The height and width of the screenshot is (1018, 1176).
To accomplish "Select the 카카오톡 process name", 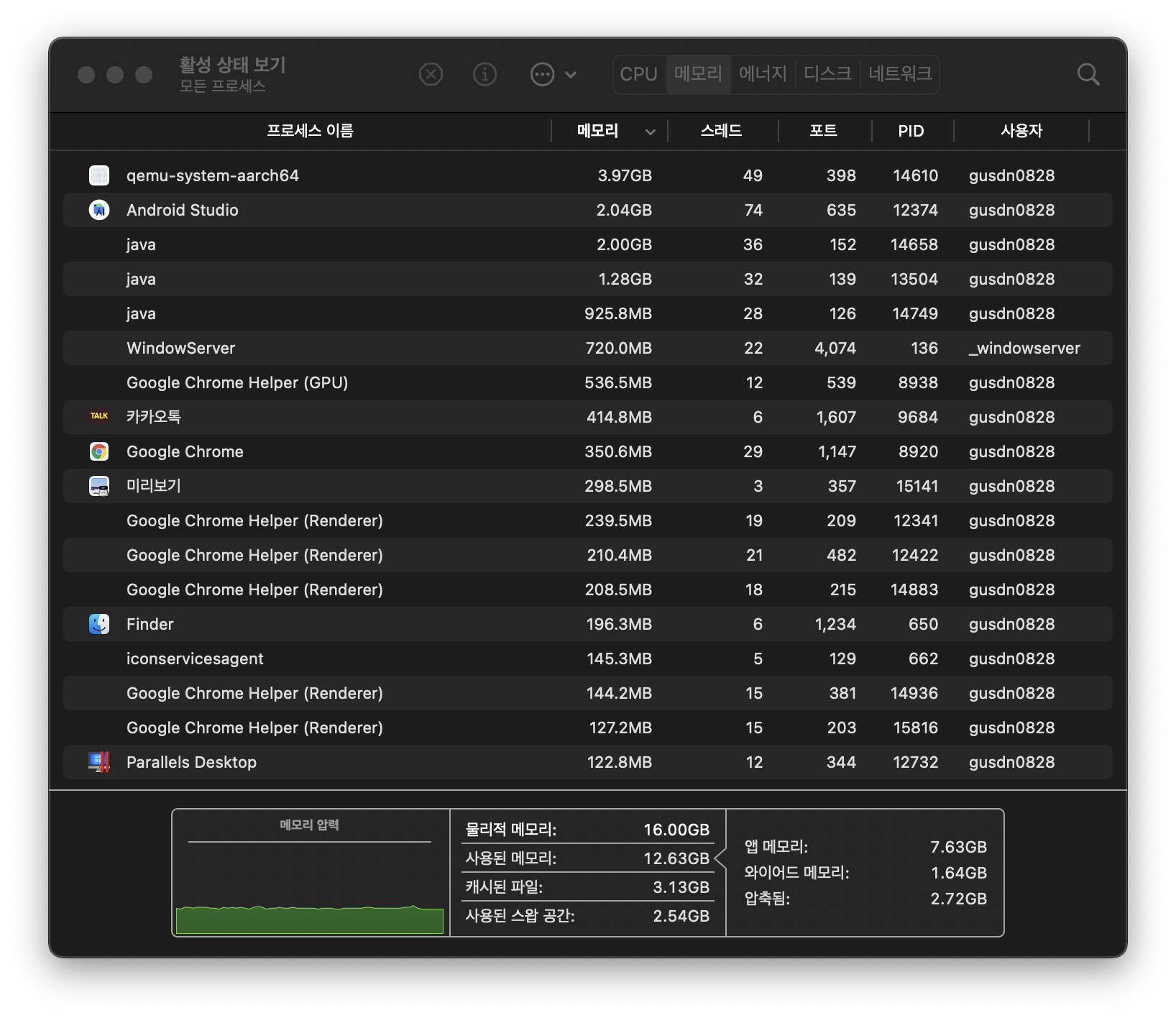I will [154, 417].
